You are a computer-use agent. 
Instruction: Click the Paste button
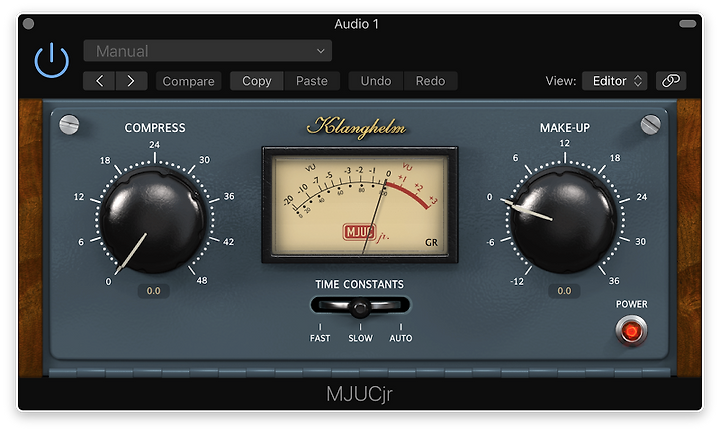click(312, 81)
